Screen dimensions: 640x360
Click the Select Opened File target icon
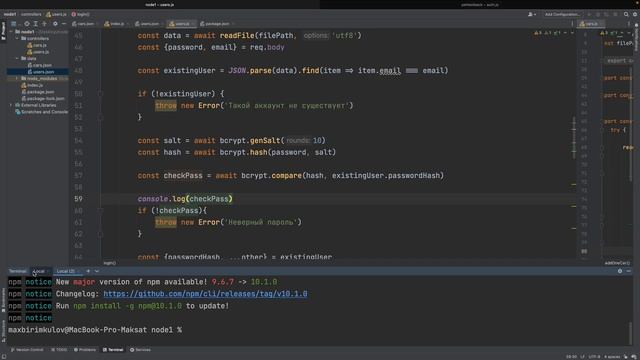click(27, 24)
